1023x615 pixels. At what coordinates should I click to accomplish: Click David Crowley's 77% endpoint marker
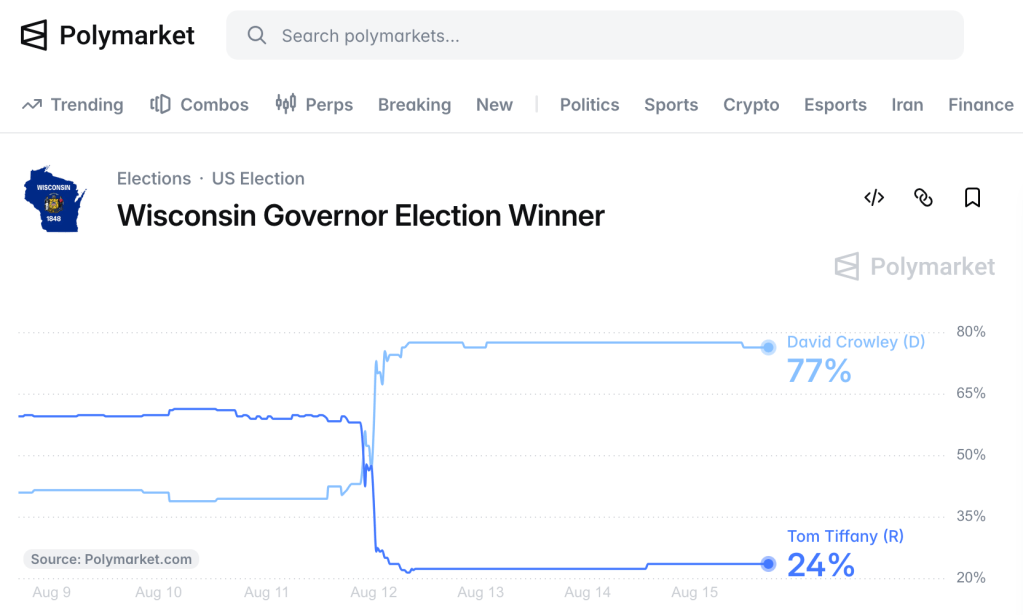coord(769,348)
